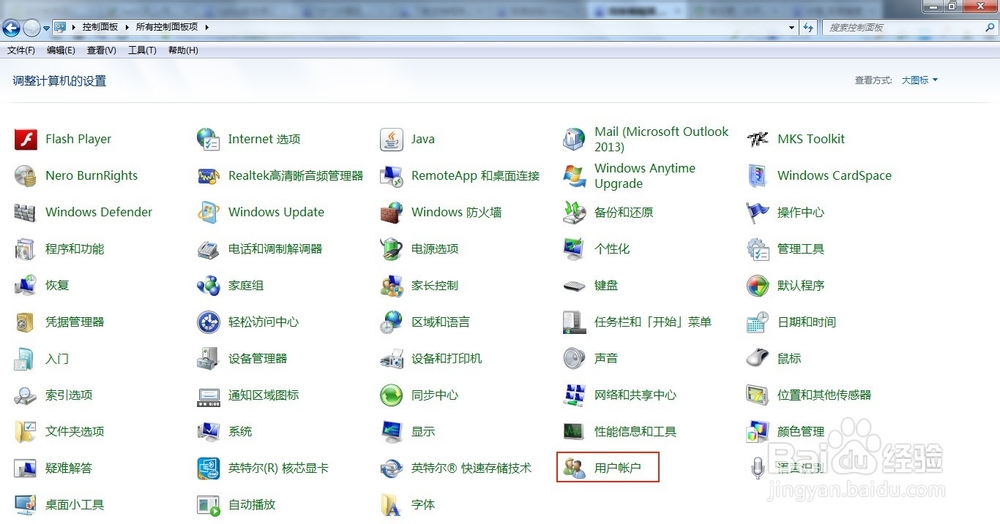Click 位置和其他传感器 link text
The image size is (1000, 524).
[x=824, y=395]
